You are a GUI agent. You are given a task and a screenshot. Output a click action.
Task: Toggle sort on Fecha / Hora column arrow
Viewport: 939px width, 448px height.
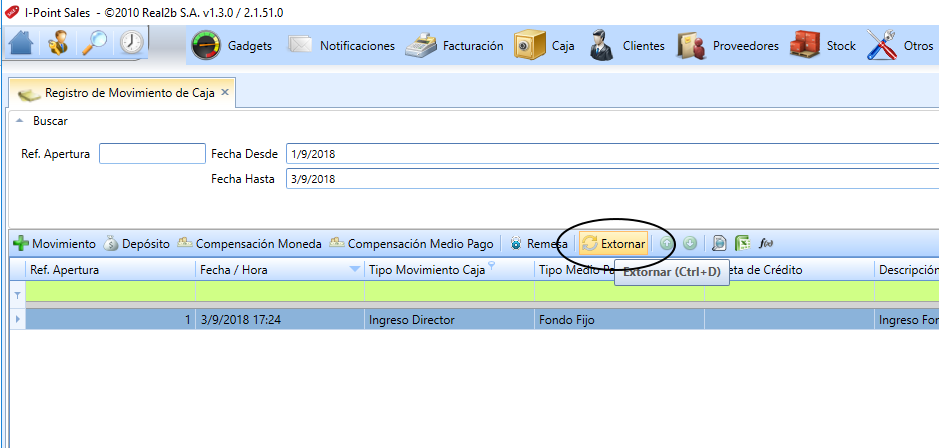[355, 270]
